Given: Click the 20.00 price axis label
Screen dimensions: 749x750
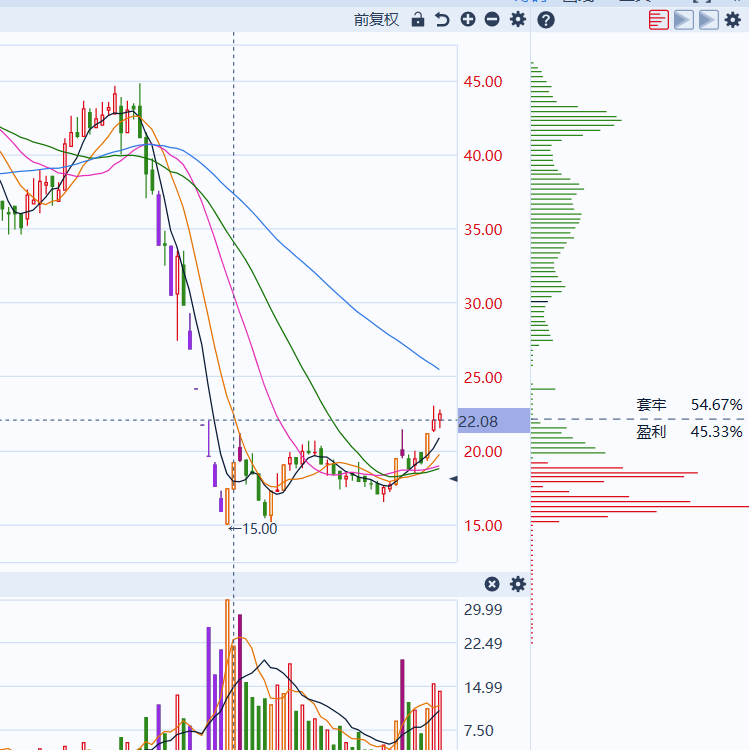Looking at the screenshot, I should tap(483, 452).
